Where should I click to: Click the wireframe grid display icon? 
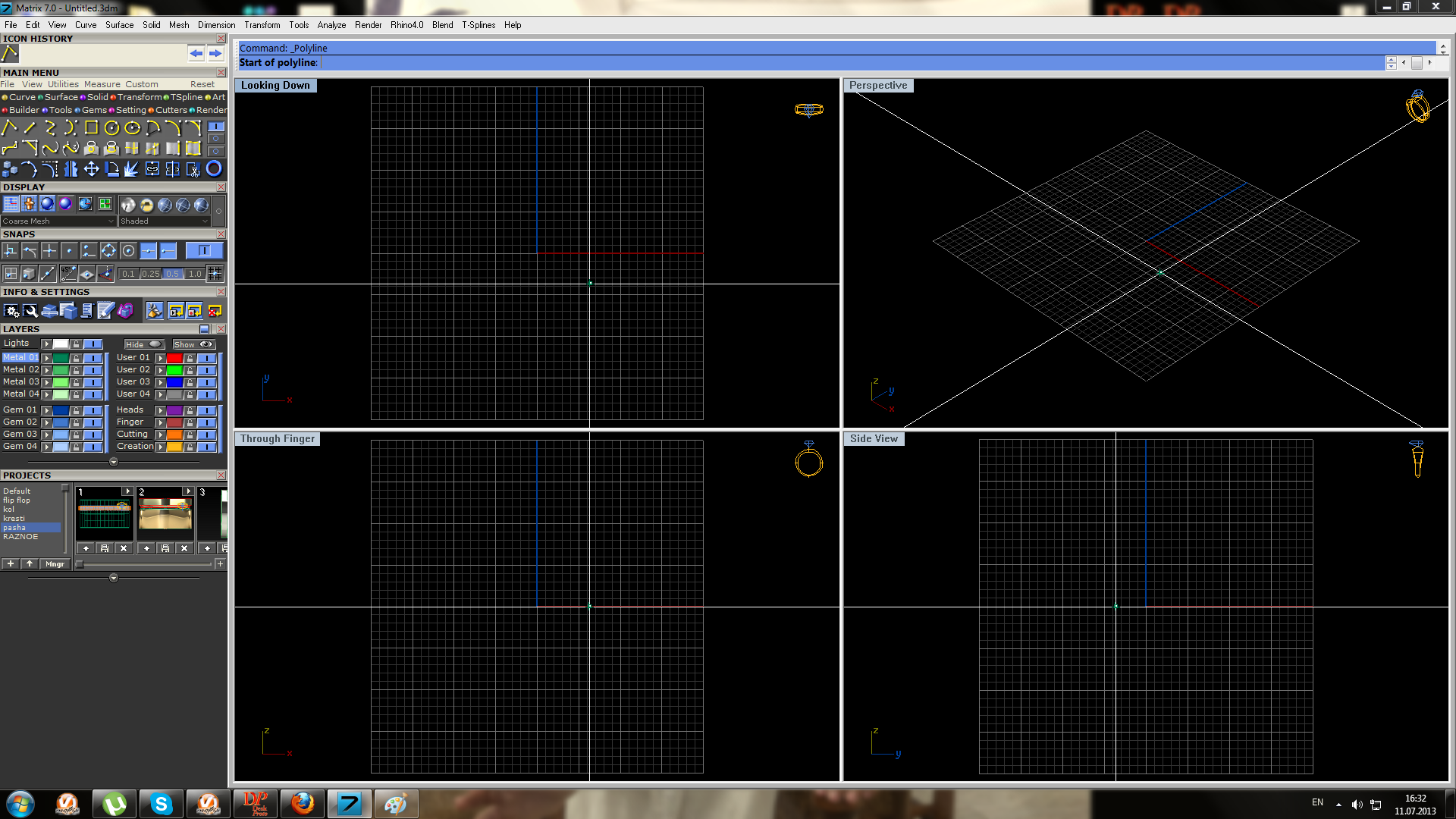pos(11,204)
